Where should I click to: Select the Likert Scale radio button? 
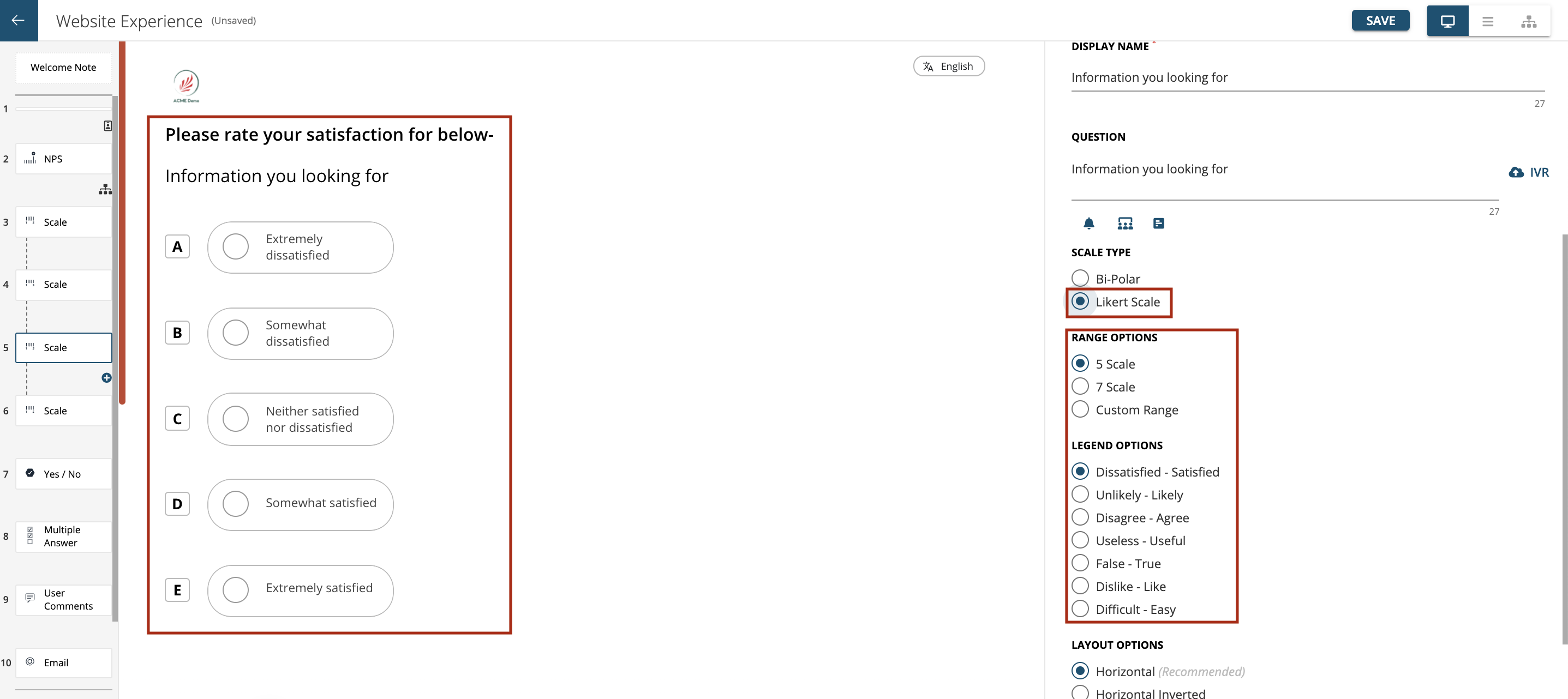pyautogui.click(x=1081, y=302)
